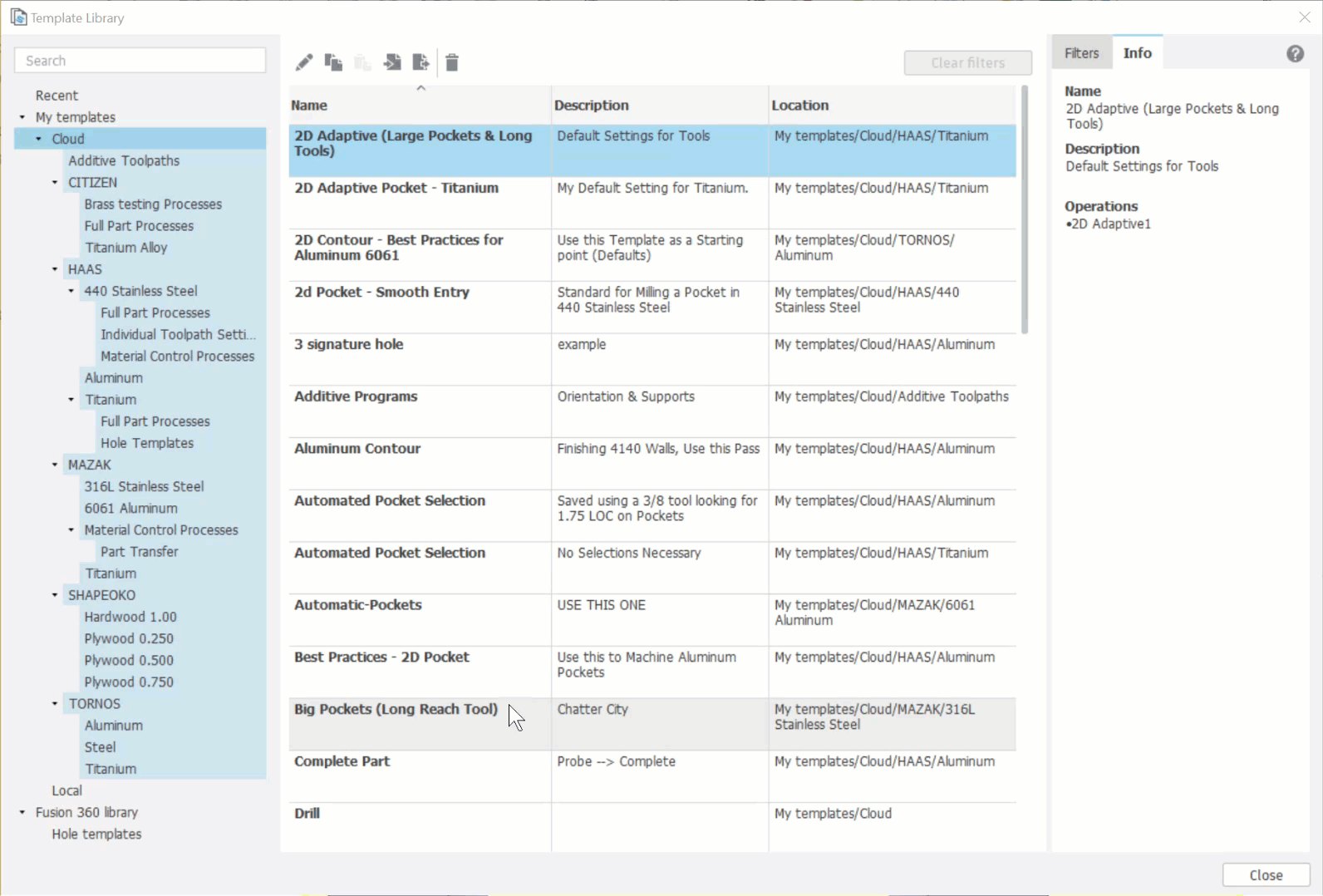Open Brass testing Processes folder

pyautogui.click(x=153, y=204)
